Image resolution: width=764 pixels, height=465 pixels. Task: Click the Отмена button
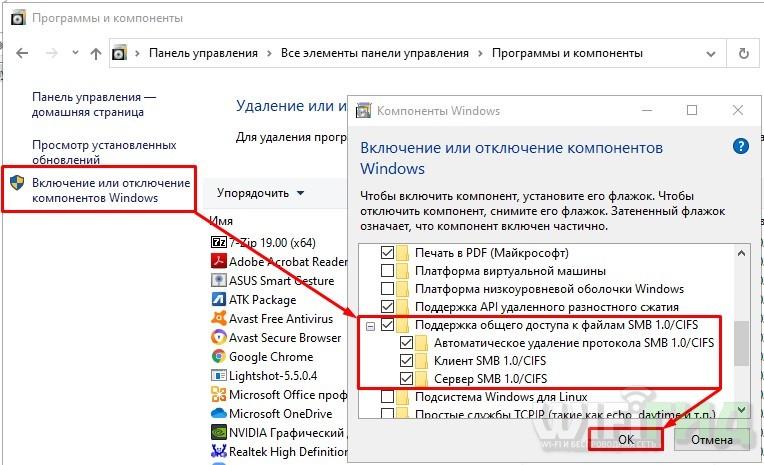[x=712, y=440]
